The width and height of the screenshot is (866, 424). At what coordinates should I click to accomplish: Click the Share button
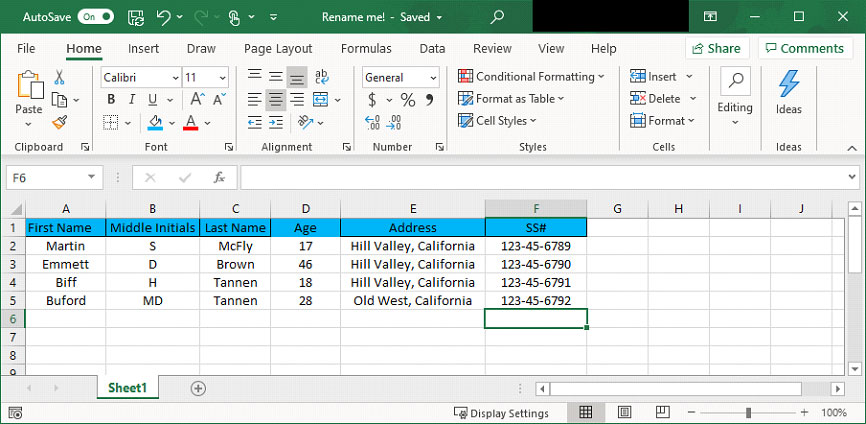click(717, 49)
